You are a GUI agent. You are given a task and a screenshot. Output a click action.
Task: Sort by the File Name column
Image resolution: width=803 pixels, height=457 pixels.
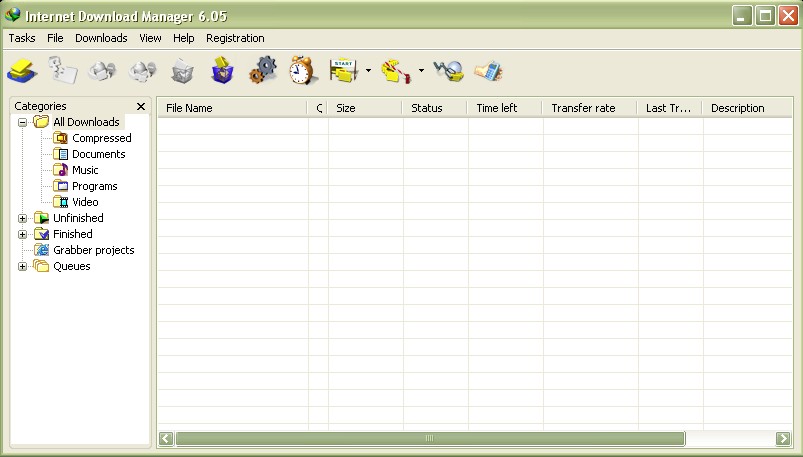[233, 108]
